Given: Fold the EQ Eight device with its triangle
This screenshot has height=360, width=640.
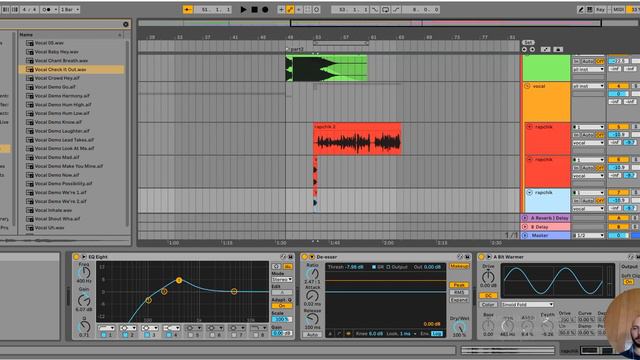Looking at the screenshot, I should 84,257.
